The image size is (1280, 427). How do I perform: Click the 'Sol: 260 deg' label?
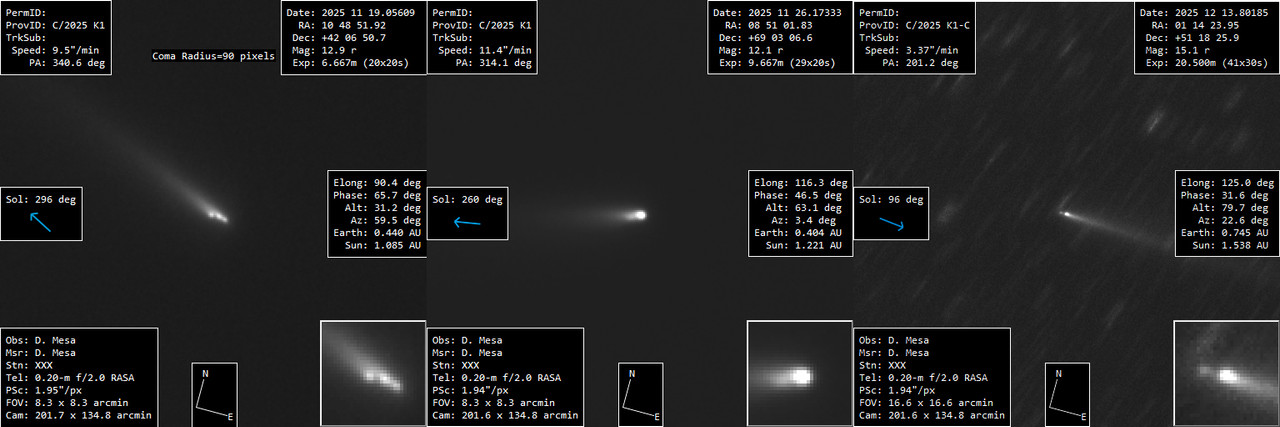tap(467, 199)
